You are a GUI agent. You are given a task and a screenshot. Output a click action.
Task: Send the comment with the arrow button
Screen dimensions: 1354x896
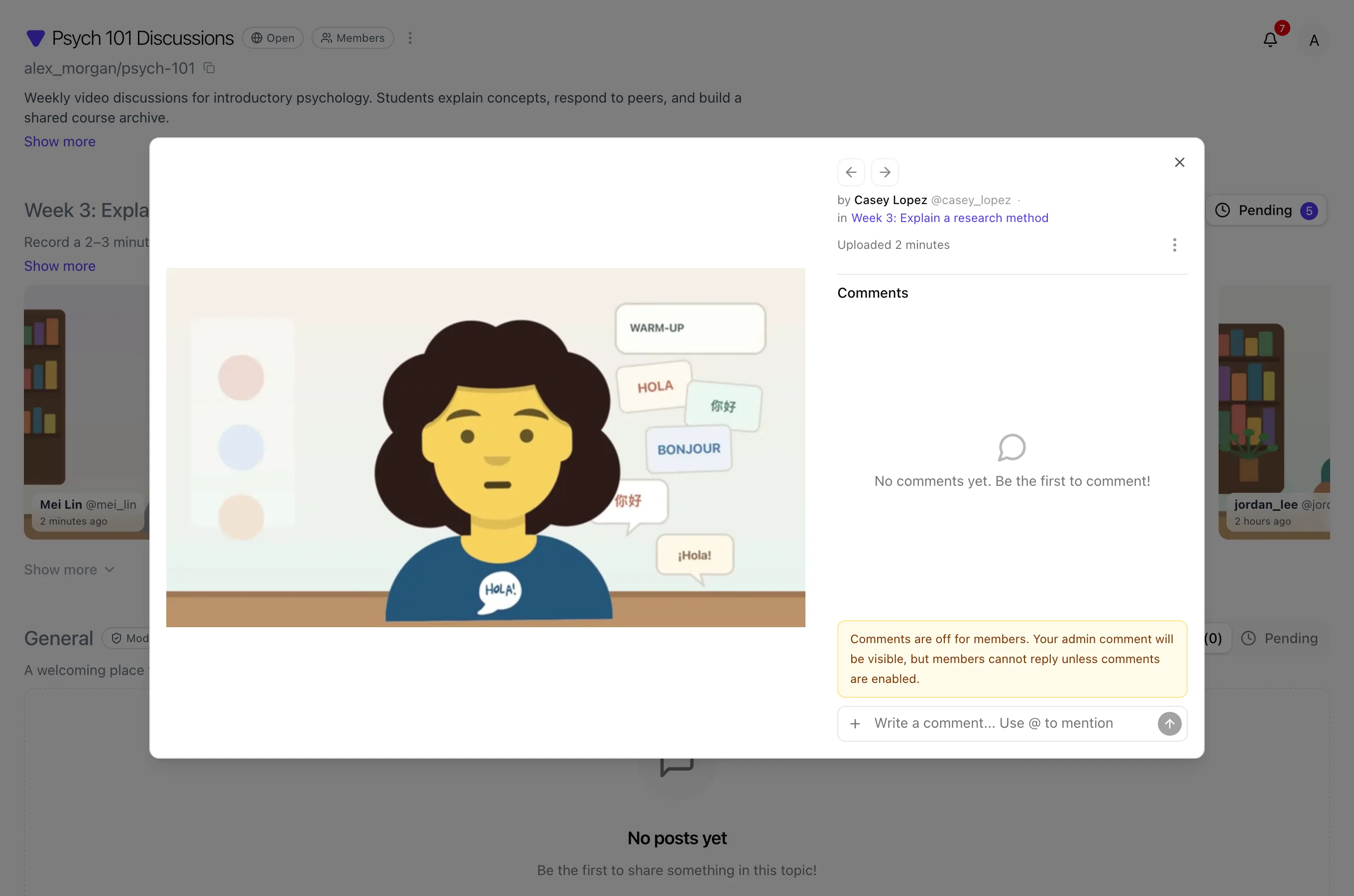pyautogui.click(x=1169, y=723)
